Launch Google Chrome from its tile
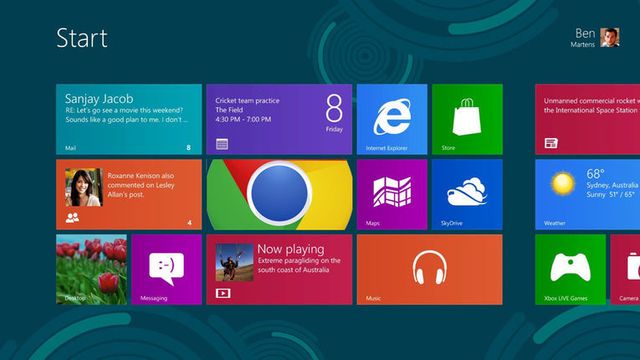Screen dimensions: 640x360 click(x=279, y=194)
